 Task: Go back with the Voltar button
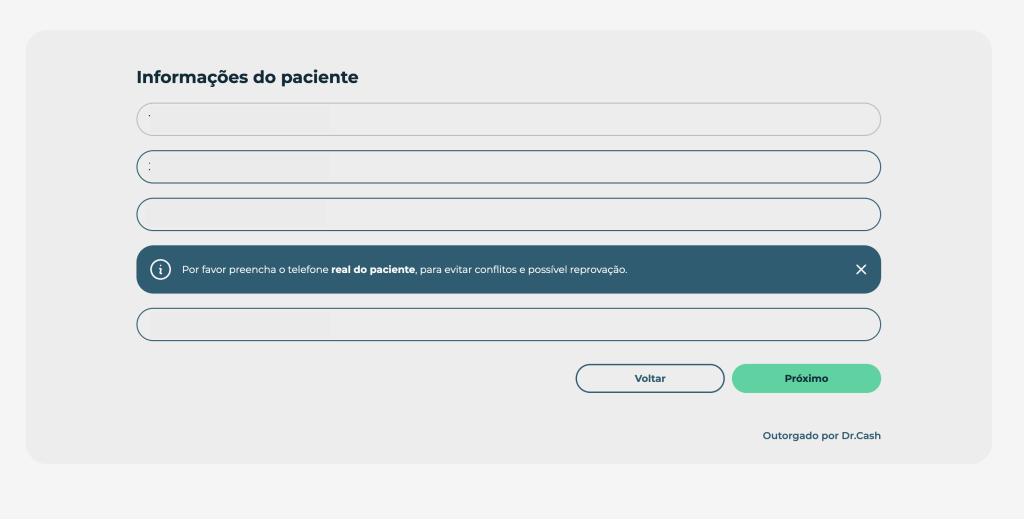[650, 379]
